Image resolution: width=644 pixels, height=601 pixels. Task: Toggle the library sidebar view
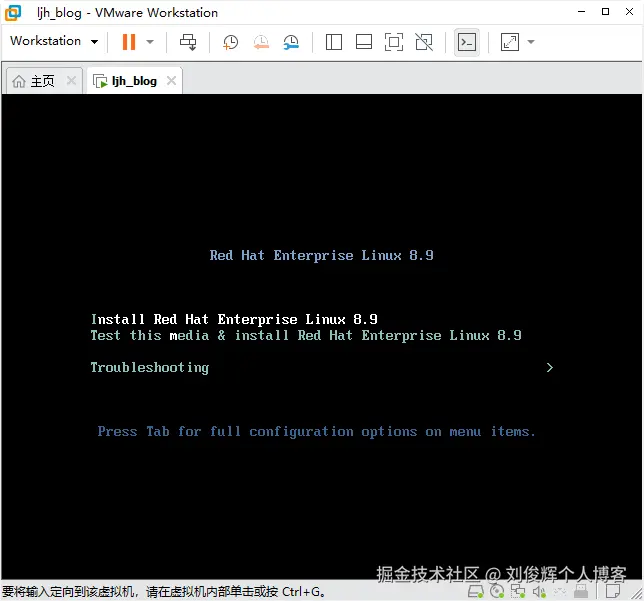tap(334, 42)
